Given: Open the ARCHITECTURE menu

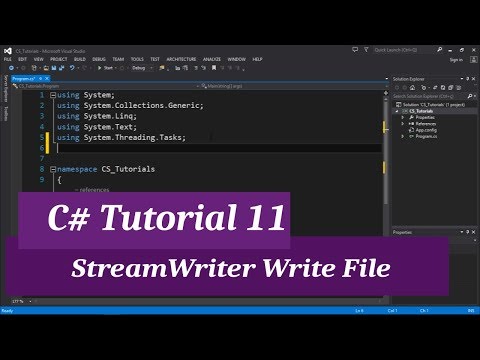Looking at the screenshot, I should pyautogui.click(x=181, y=59).
